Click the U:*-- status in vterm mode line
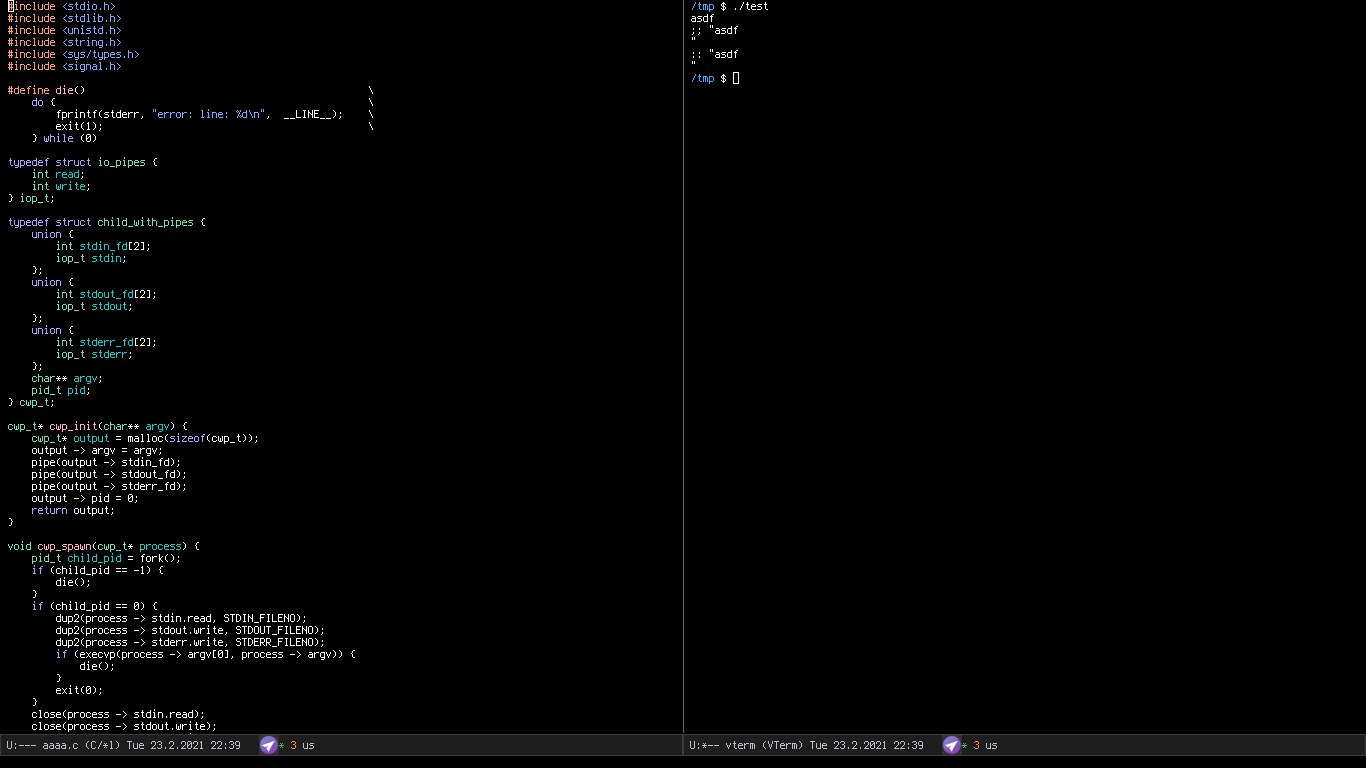Image resolution: width=1366 pixels, height=768 pixels. pos(705,746)
